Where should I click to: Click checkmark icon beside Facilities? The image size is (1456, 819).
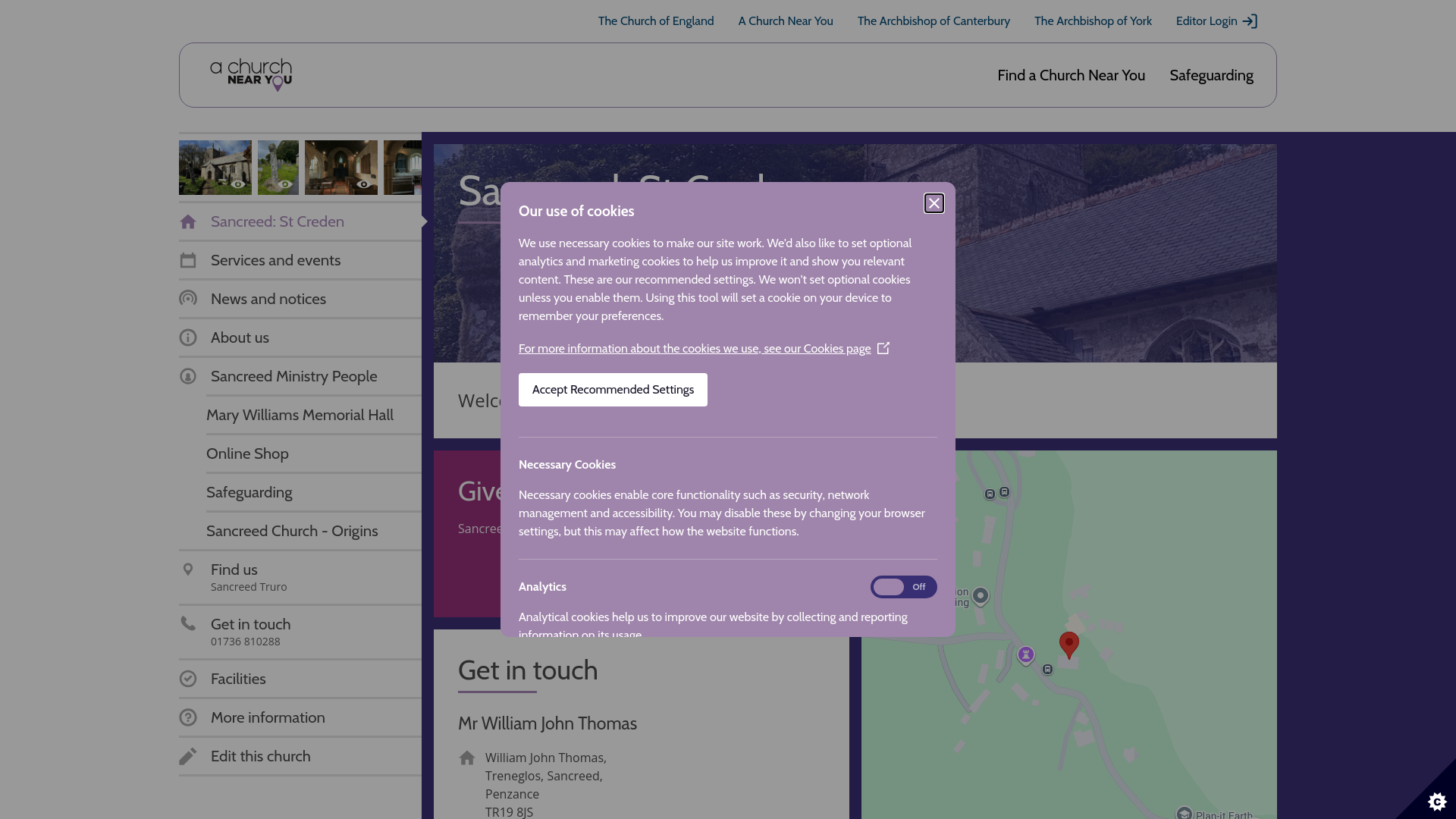[x=188, y=679]
